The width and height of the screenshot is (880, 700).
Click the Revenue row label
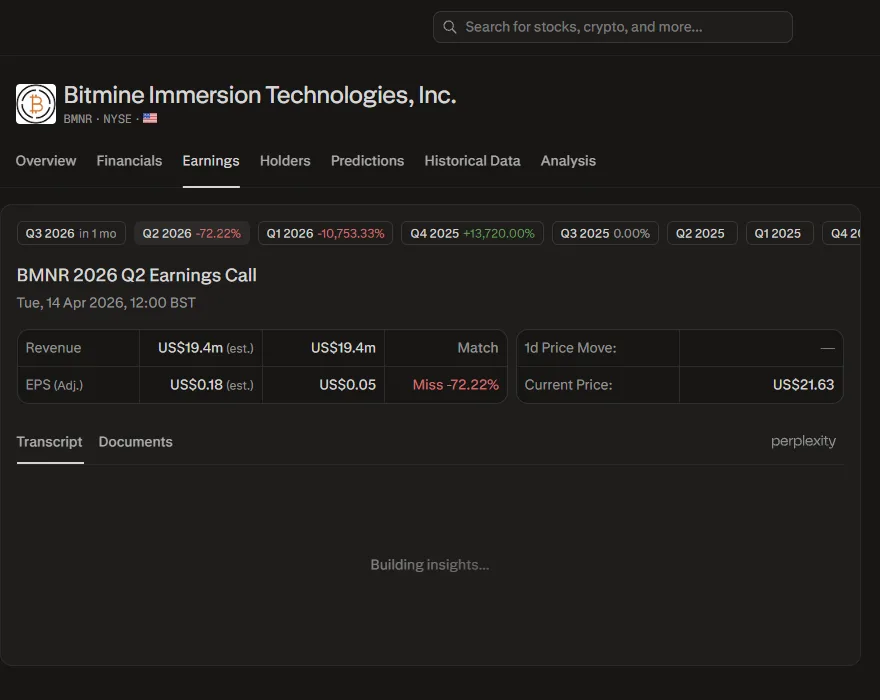click(x=53, y=348)
